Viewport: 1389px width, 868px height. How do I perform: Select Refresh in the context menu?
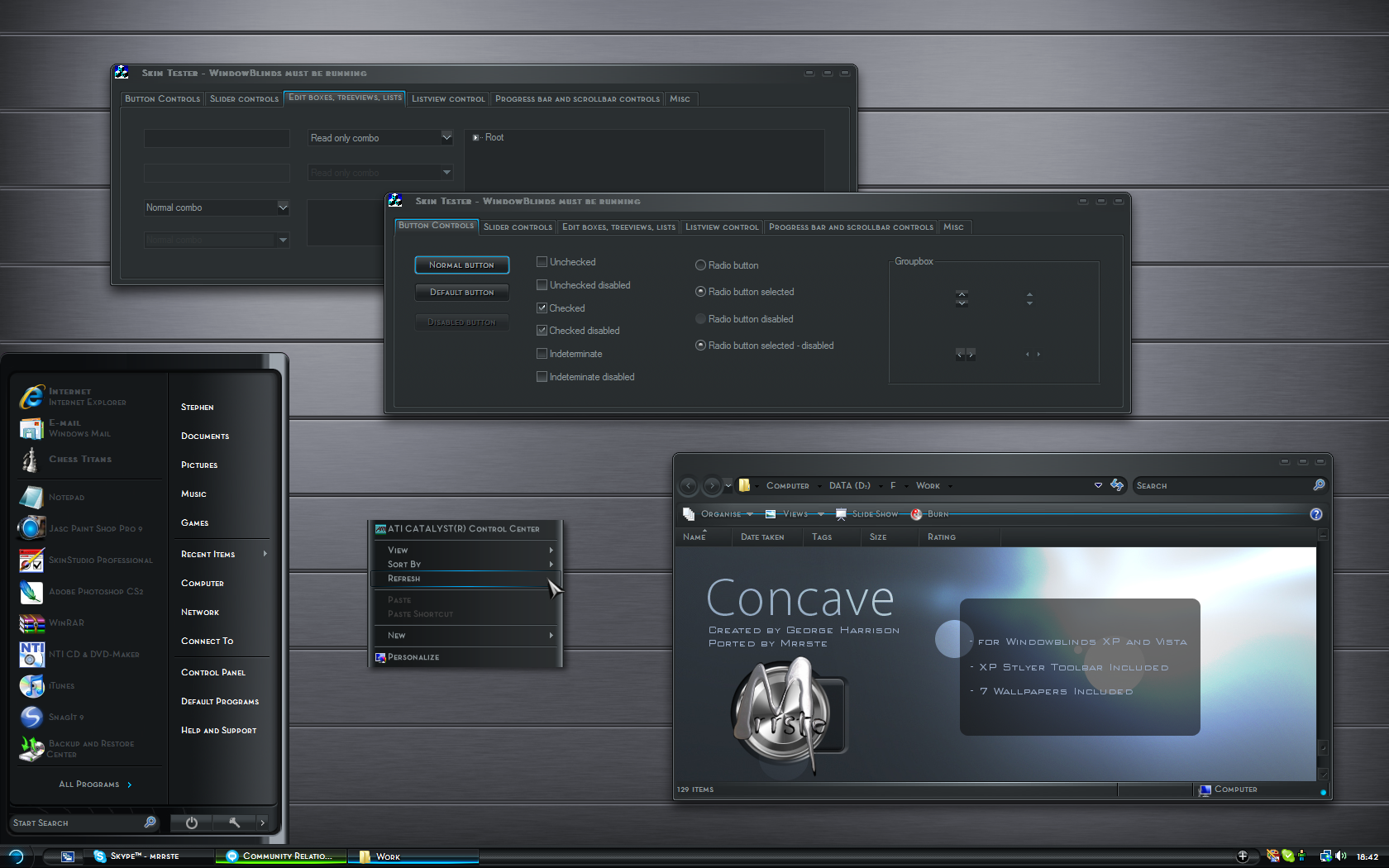click(466, 579)
